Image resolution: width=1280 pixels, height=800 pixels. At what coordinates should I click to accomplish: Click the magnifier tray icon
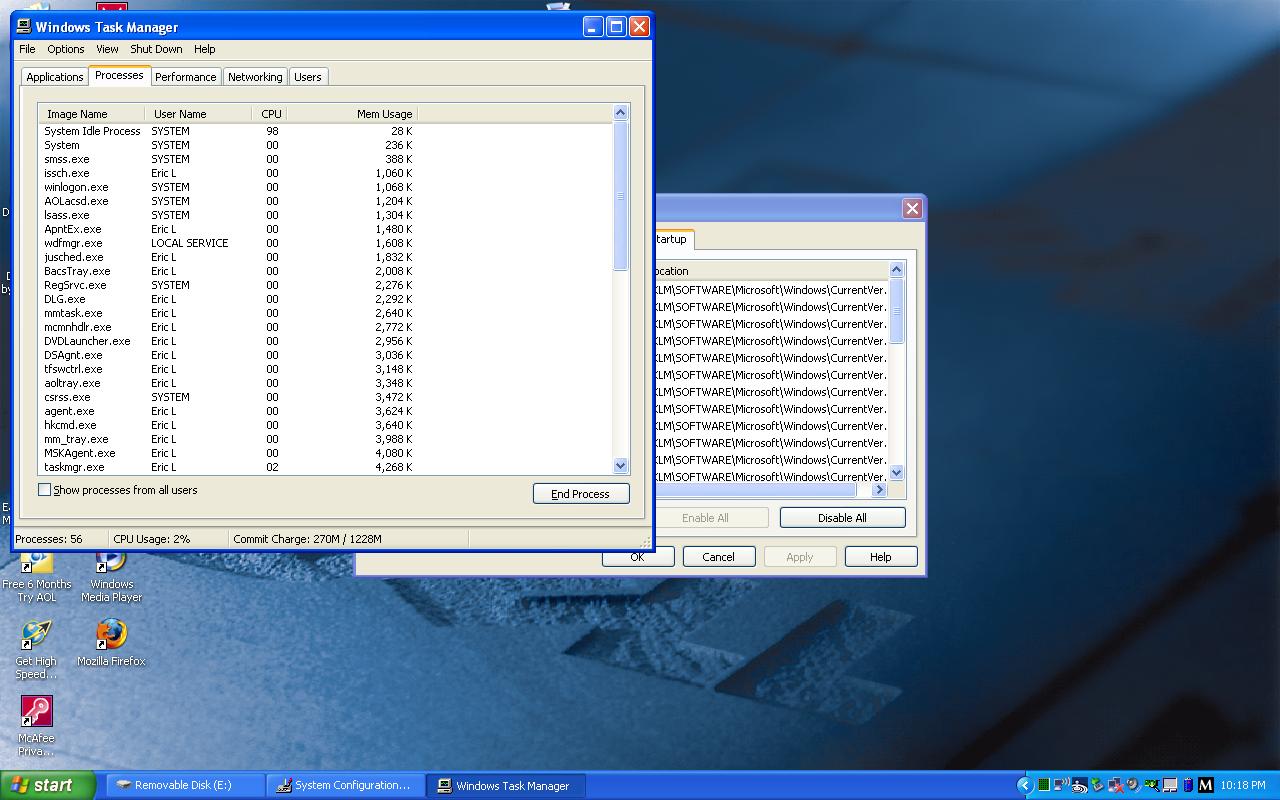tap(1152, 785)
